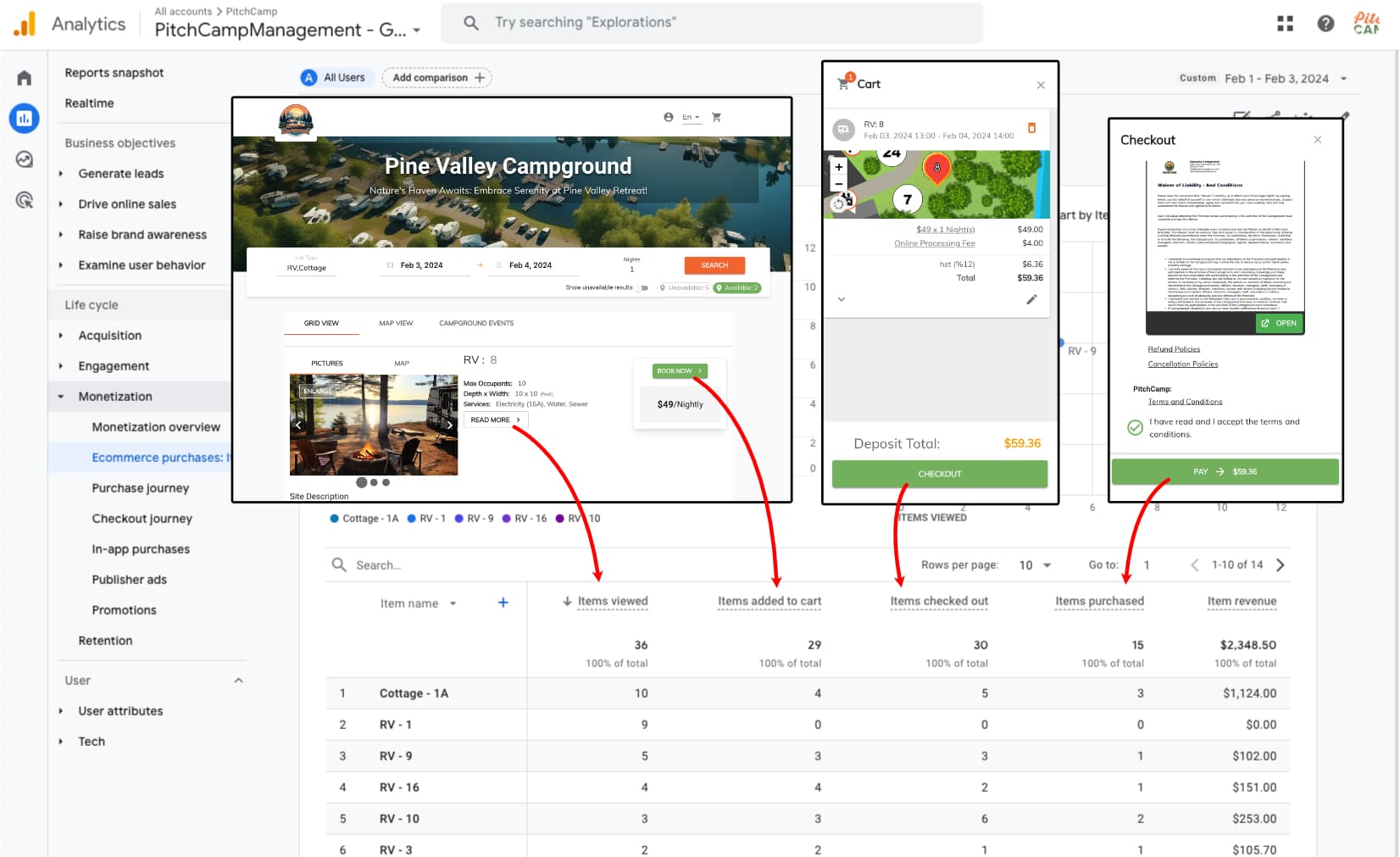Viewport: 1400px width, 857px height.
Task: Open the Rows per page dropdown
Action: point(1035,565)
